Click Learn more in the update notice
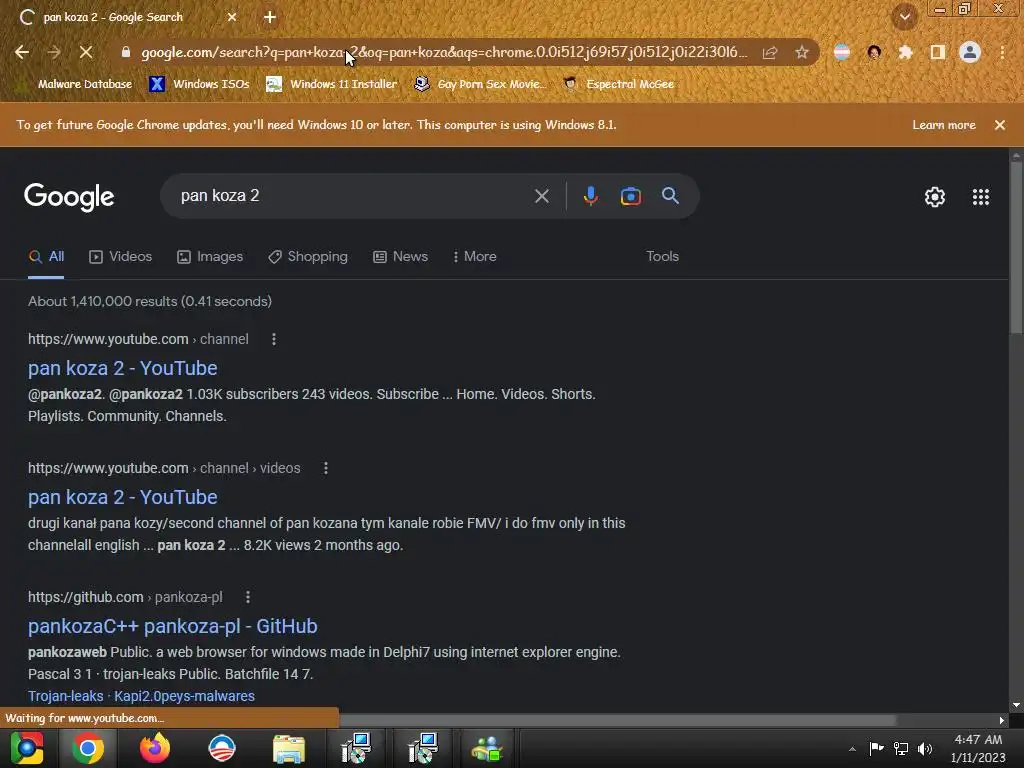This screenshot has width=1024, height=768. 944,125
